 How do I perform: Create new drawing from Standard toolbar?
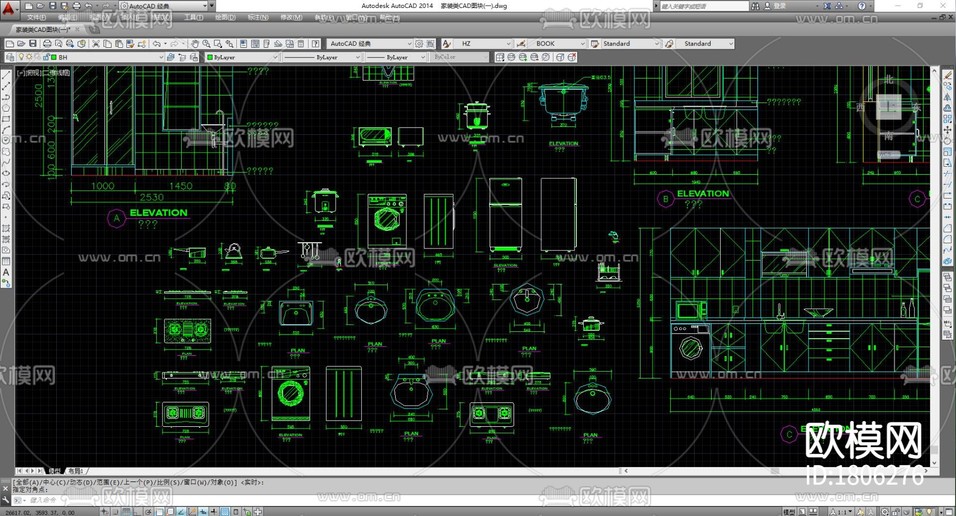pyautogui.click(x=10, y=43)
